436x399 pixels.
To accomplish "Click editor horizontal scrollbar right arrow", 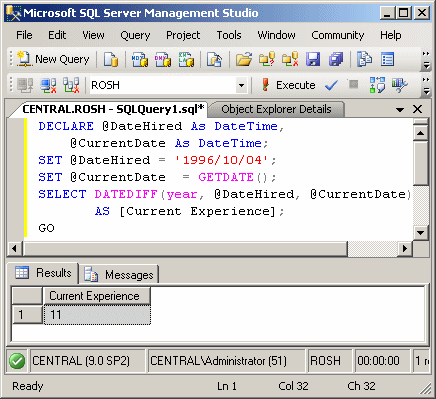I will pos(405,249).
